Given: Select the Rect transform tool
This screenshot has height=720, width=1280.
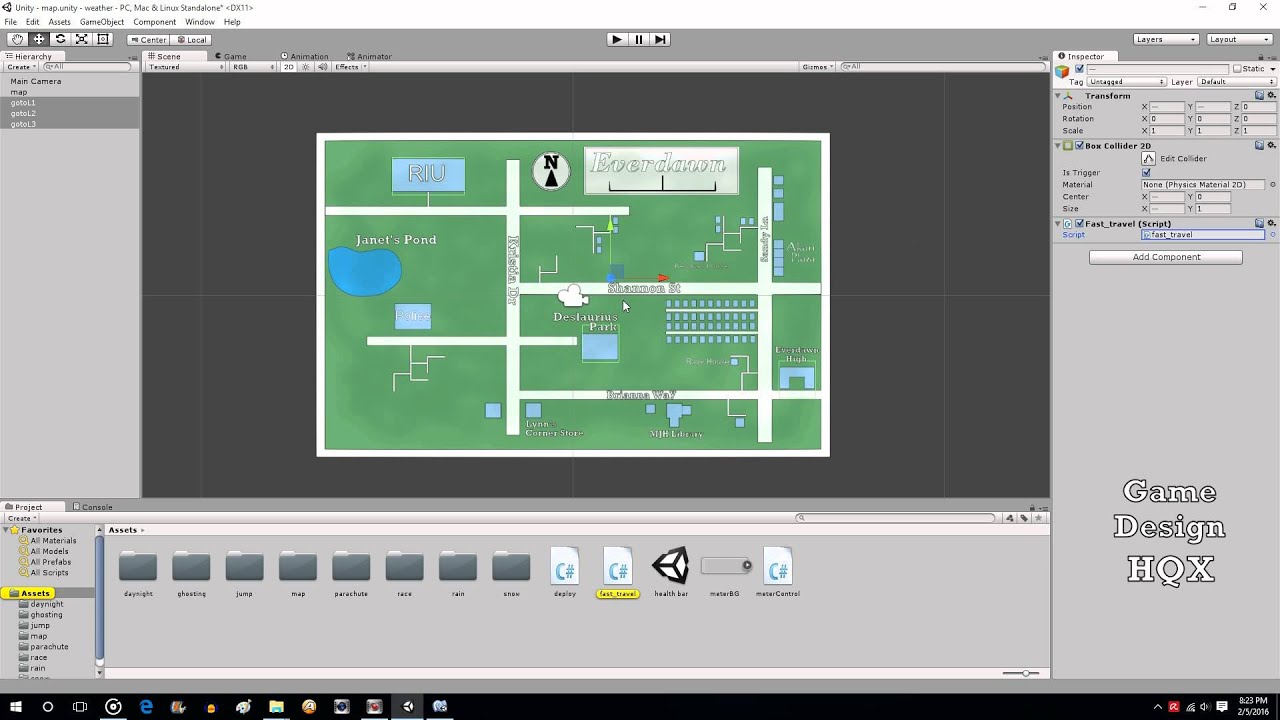Looking at the screenshot, I should [102, 39].
